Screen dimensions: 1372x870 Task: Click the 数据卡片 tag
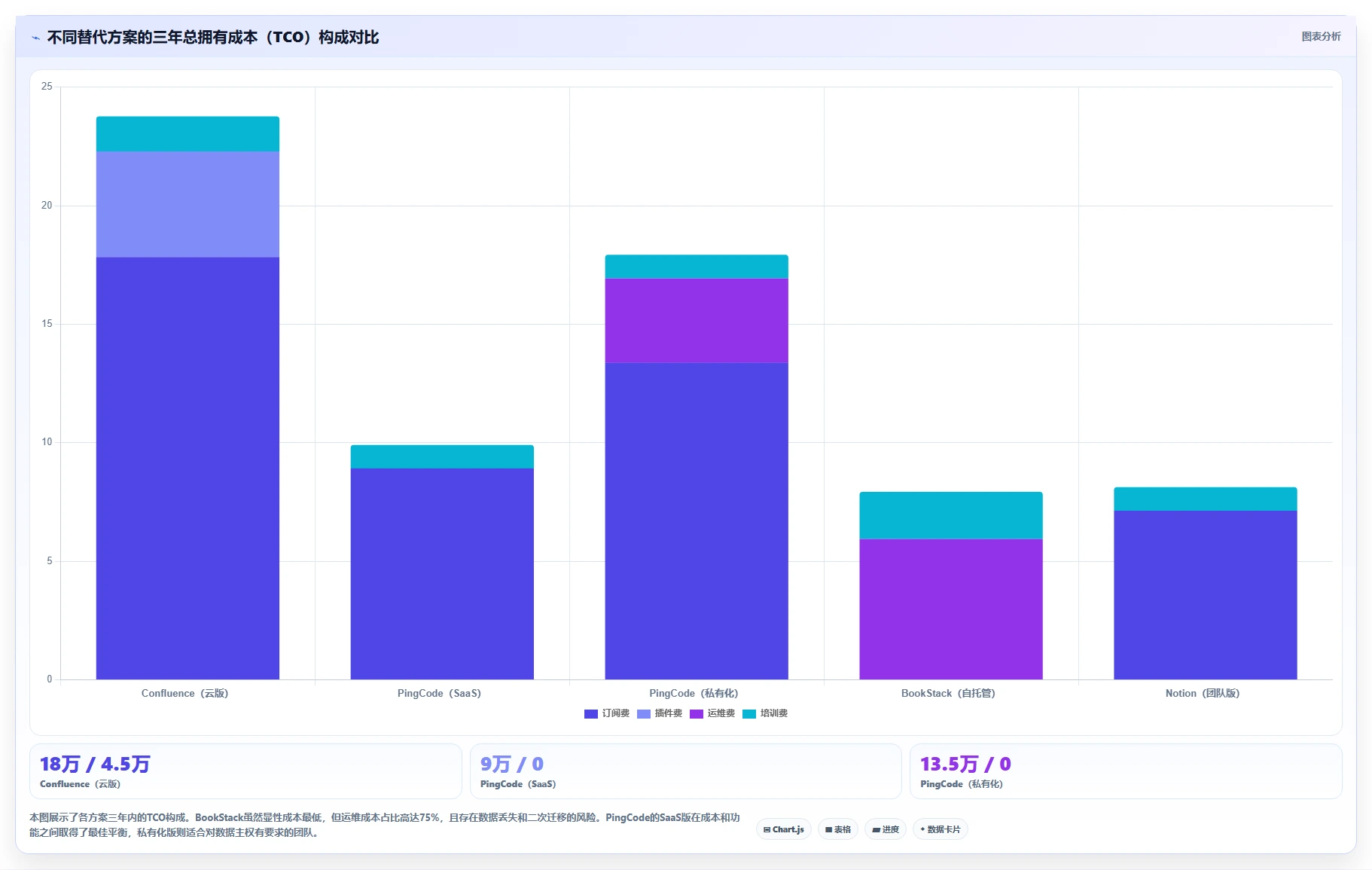pos(941,829)
